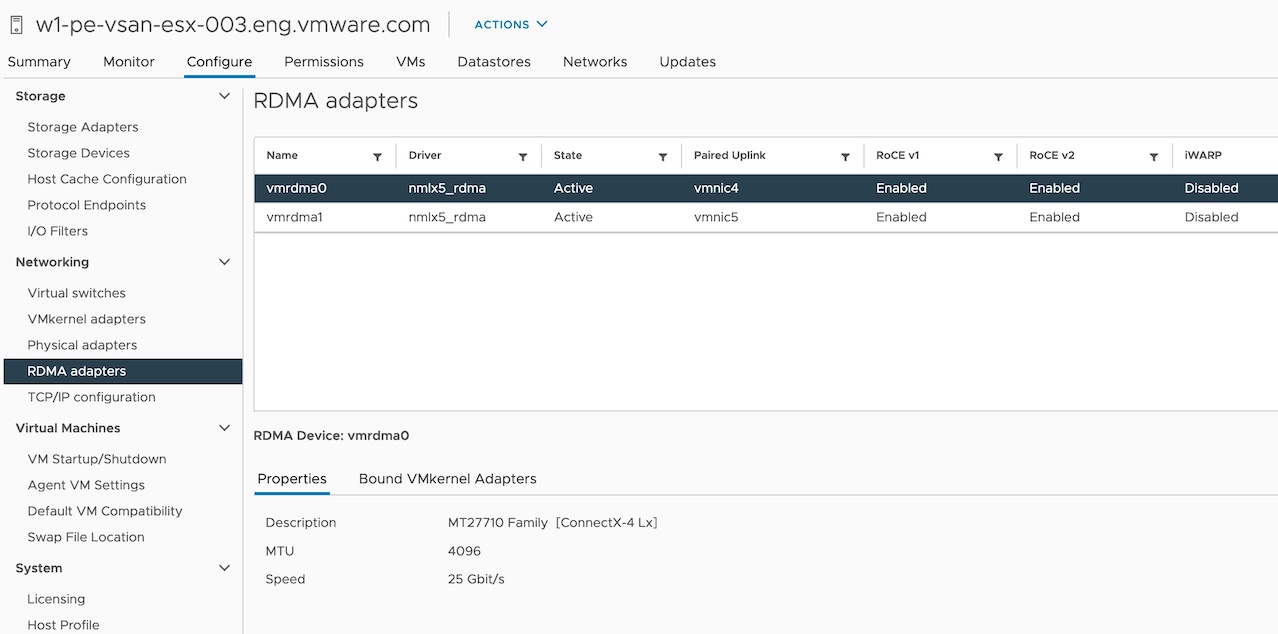The image size is (1278, 634).
Task: Open the filter for the State column
Action: 663,156
